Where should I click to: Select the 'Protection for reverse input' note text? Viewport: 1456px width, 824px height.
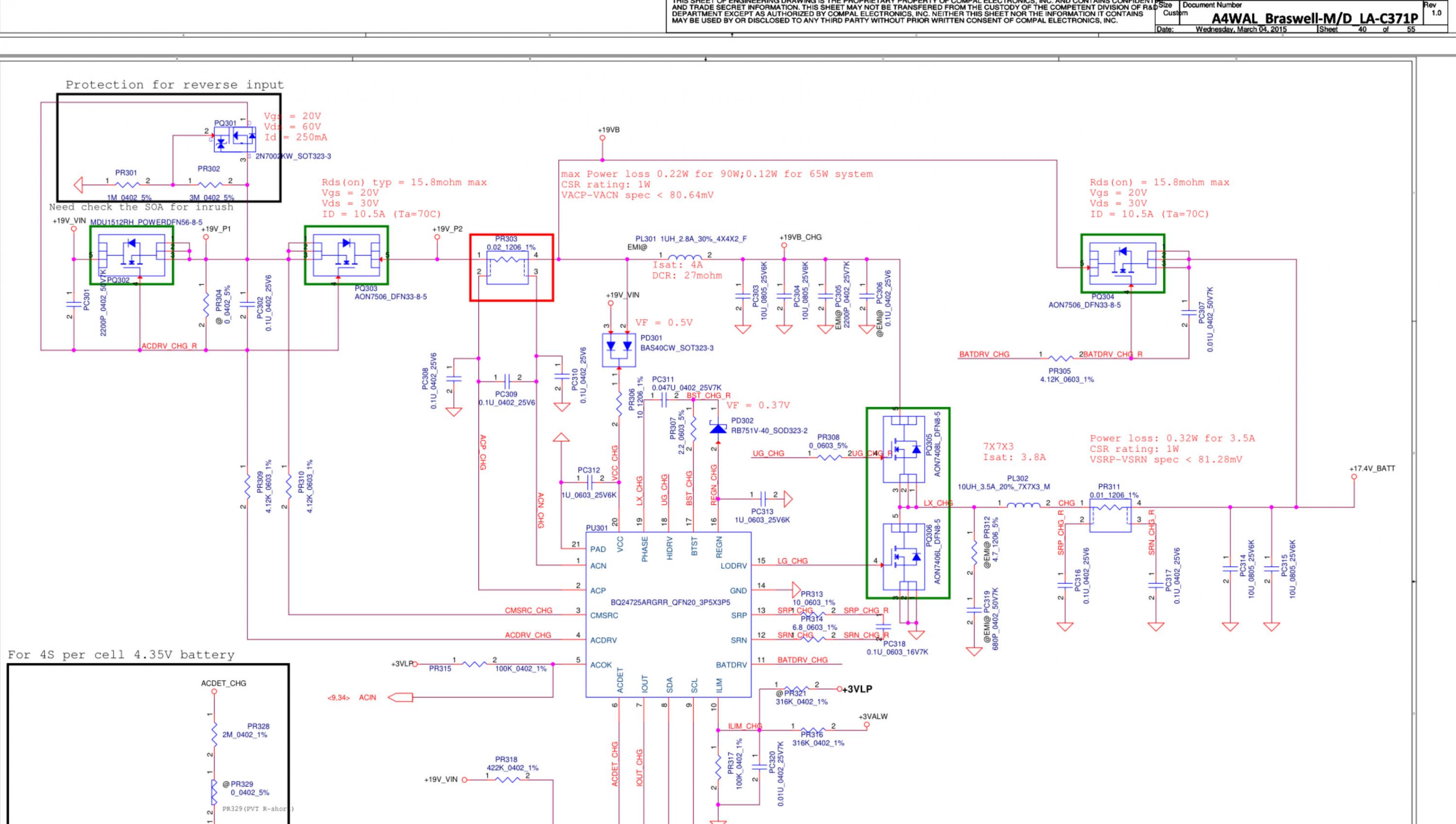pos(174,85)
